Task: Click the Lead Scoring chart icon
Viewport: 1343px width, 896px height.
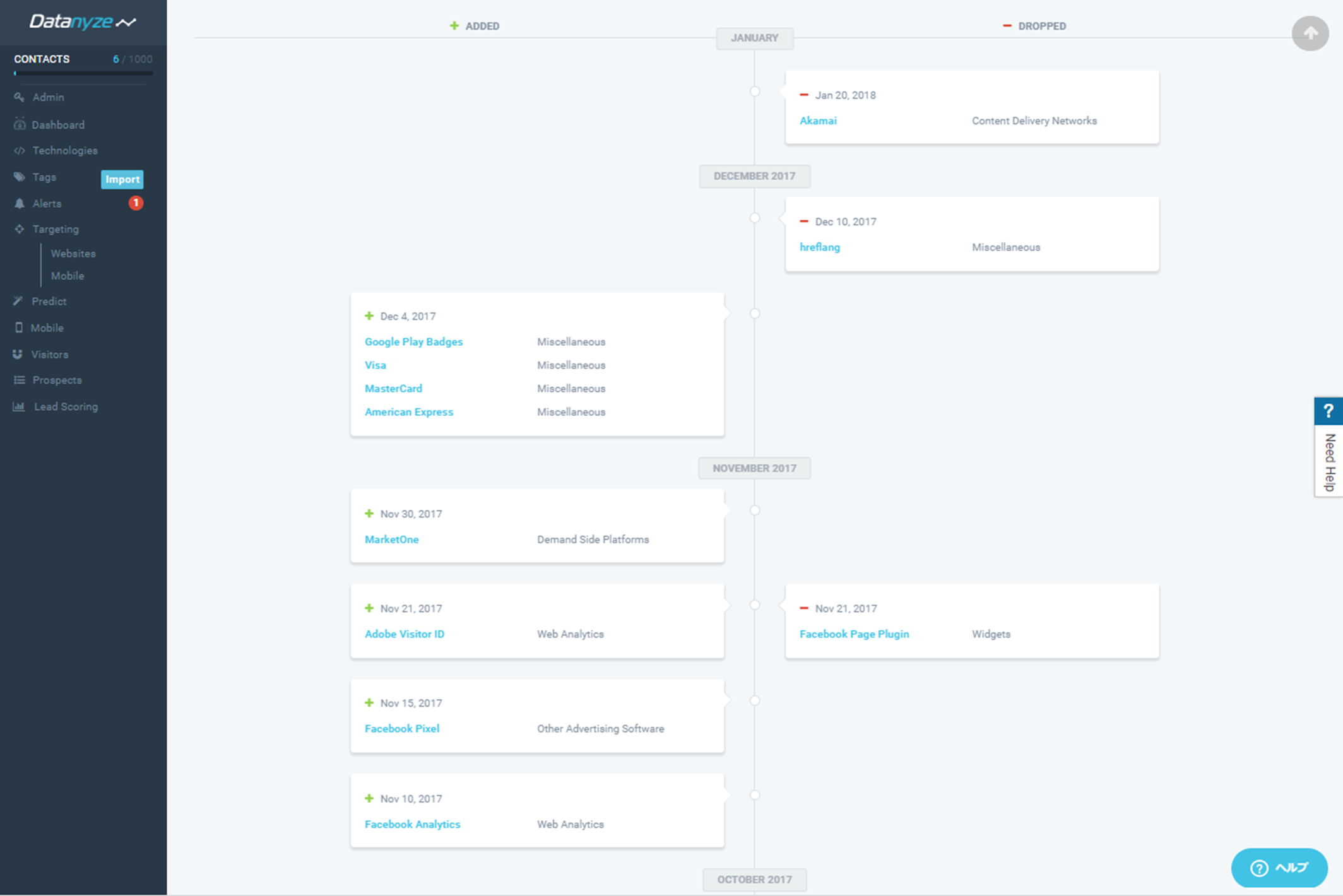Action: (x=19, y=406)
